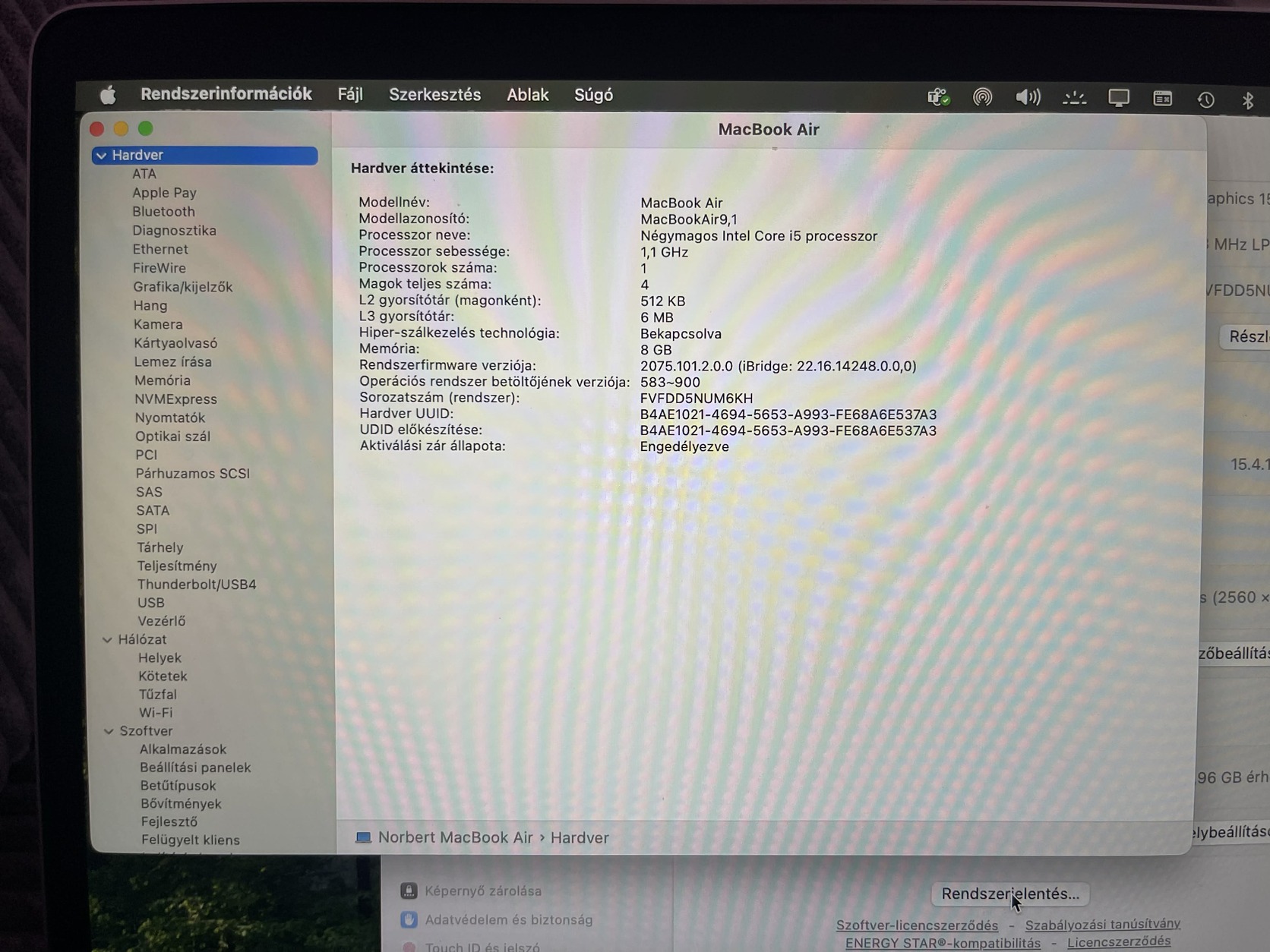Click the AirDrop status icon in menu bar
The width and height of the screenshot is (1270, 952).
pos(982,97)
